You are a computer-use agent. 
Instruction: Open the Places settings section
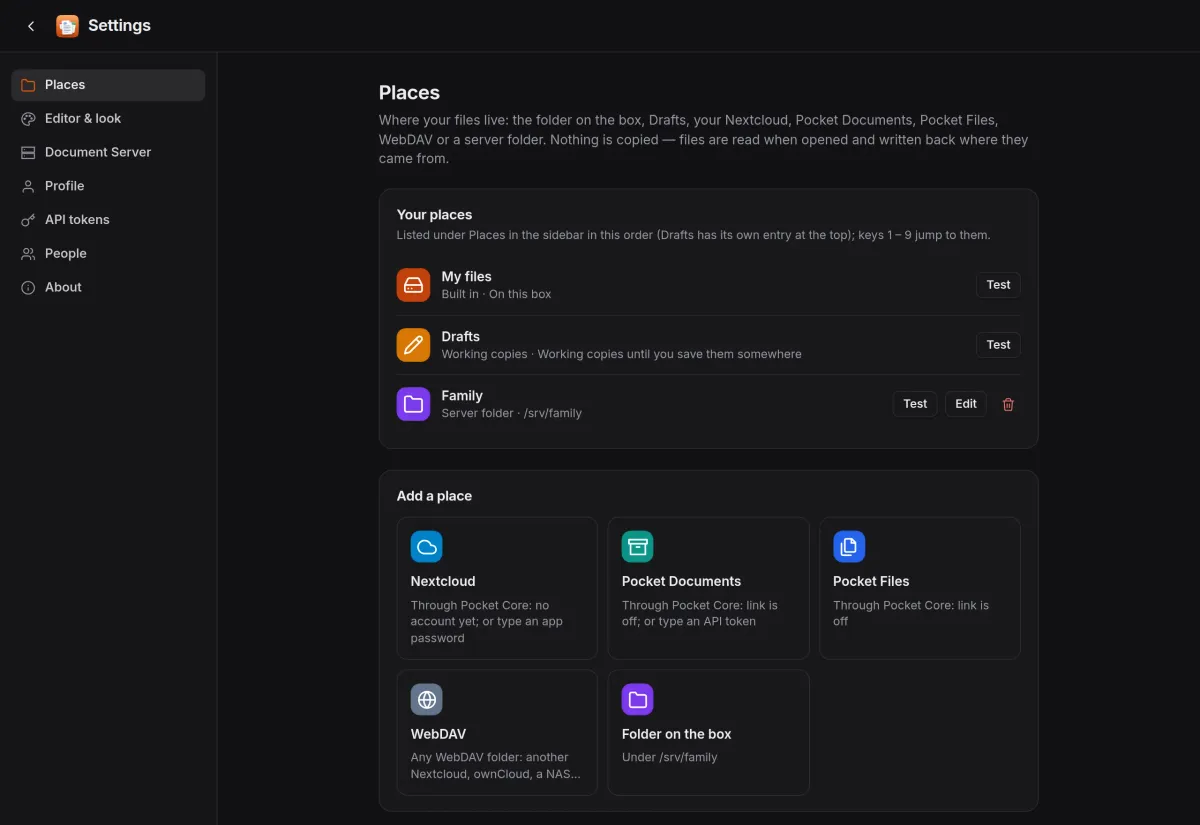108,85
